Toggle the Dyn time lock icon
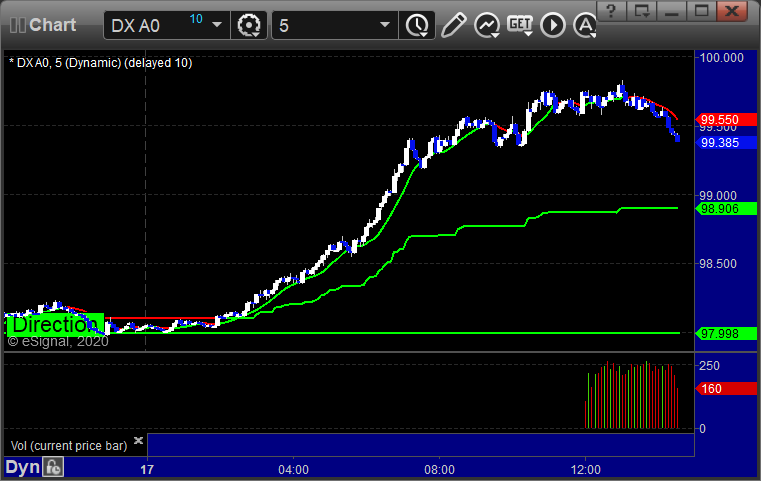Image resolution: width=761 pixels, height=481 pixels. [x=54, y=467]
